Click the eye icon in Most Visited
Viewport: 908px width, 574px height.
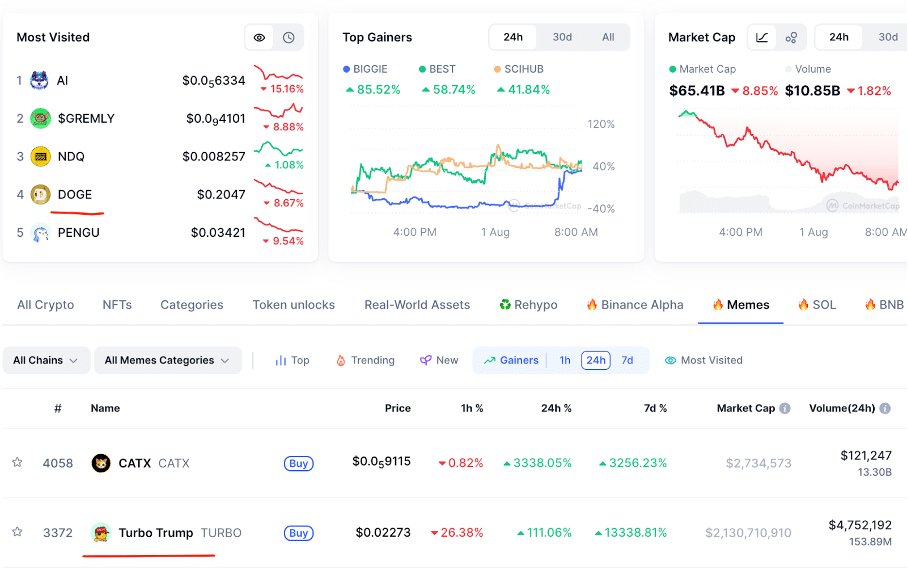pyautogui.click(x=260, y=38)
